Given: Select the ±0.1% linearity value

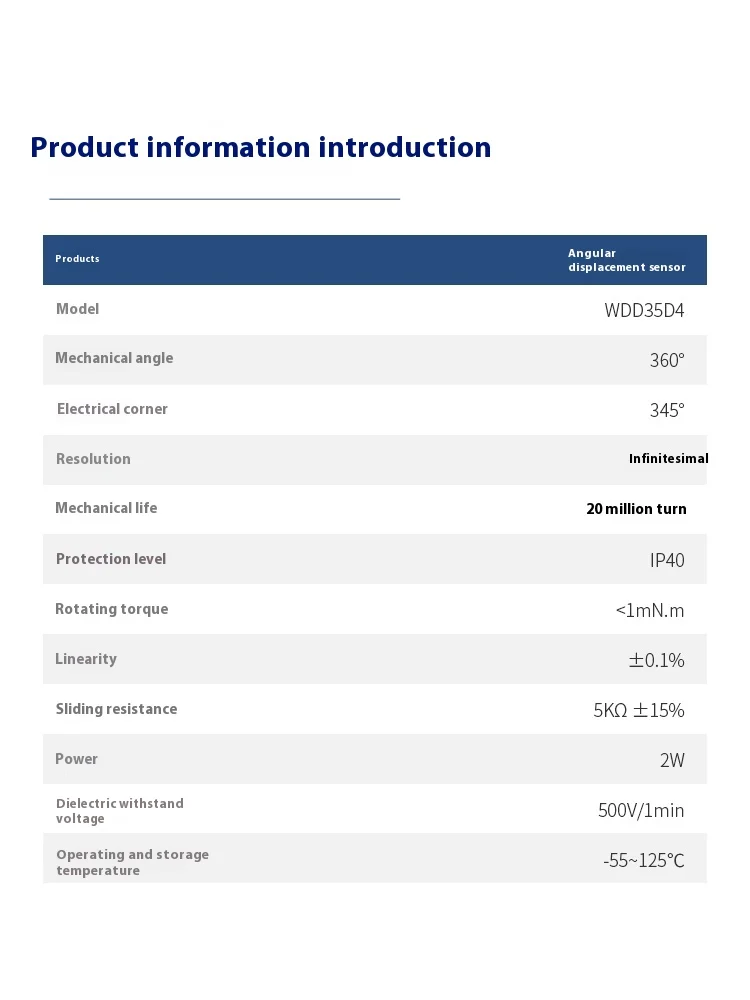Looking at the screenshot, I should 656,660.
